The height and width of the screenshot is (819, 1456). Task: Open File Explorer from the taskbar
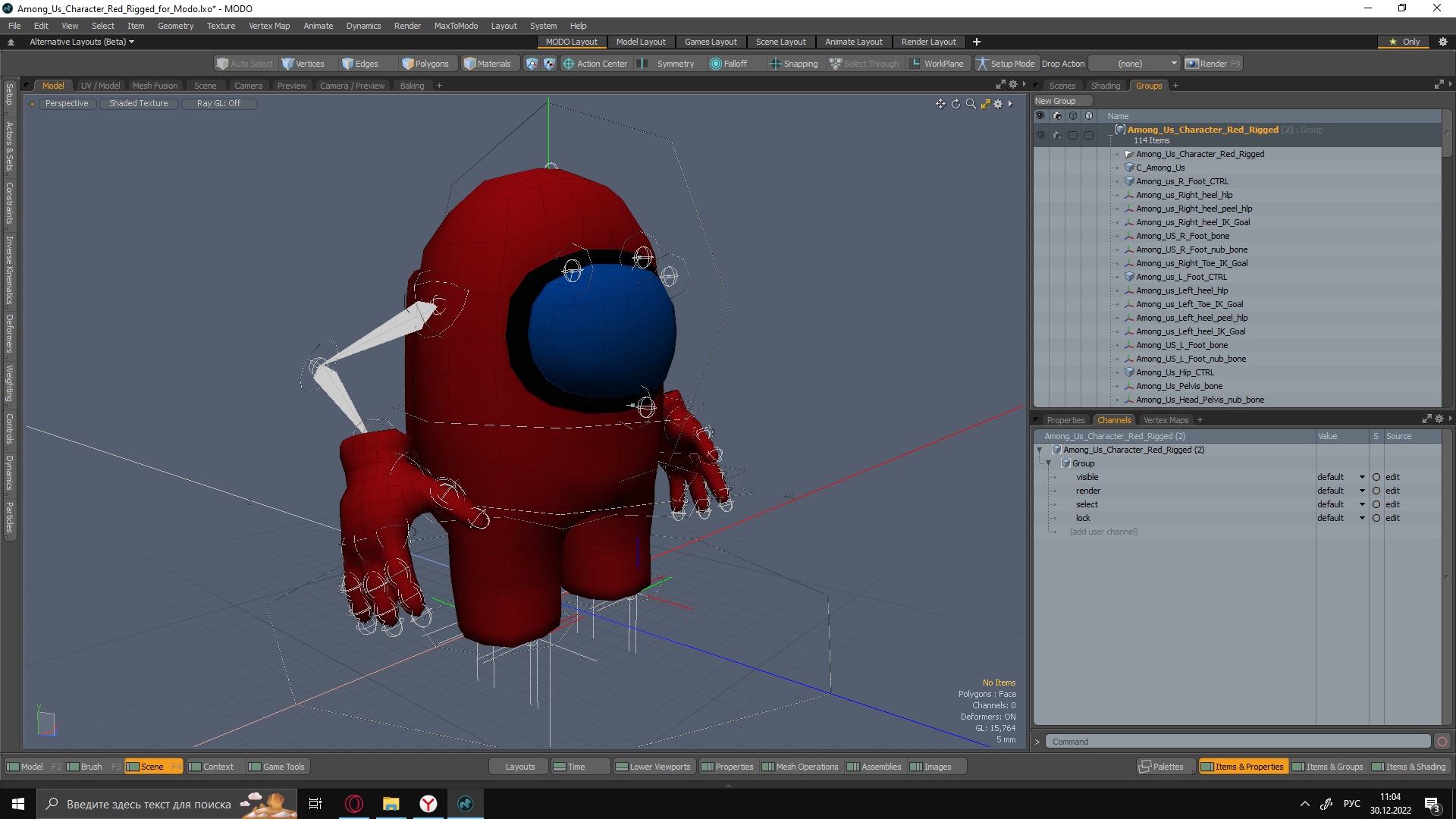391,804
